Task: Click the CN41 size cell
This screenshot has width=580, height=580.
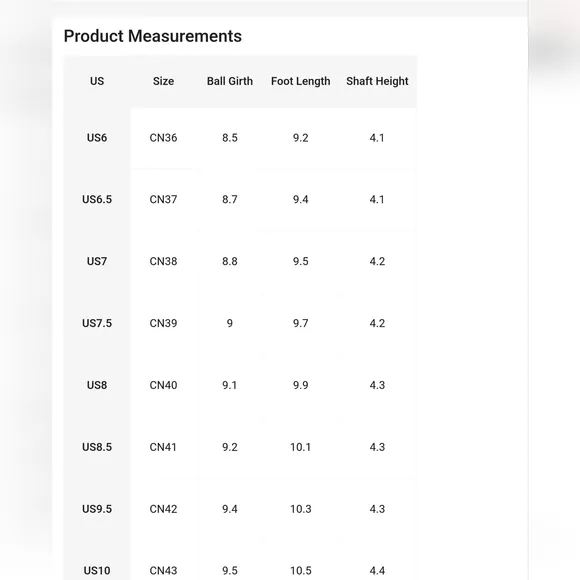Action: click(163, 447)
